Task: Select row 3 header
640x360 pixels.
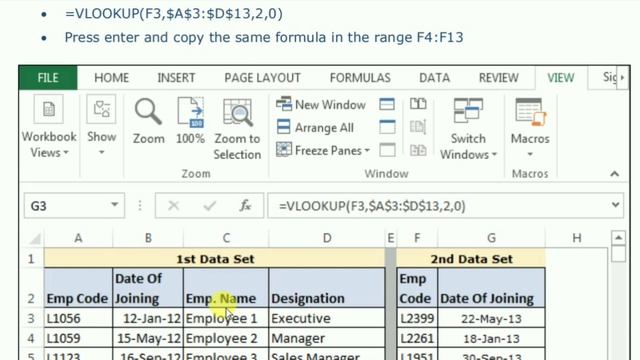Action: (31, 318)
